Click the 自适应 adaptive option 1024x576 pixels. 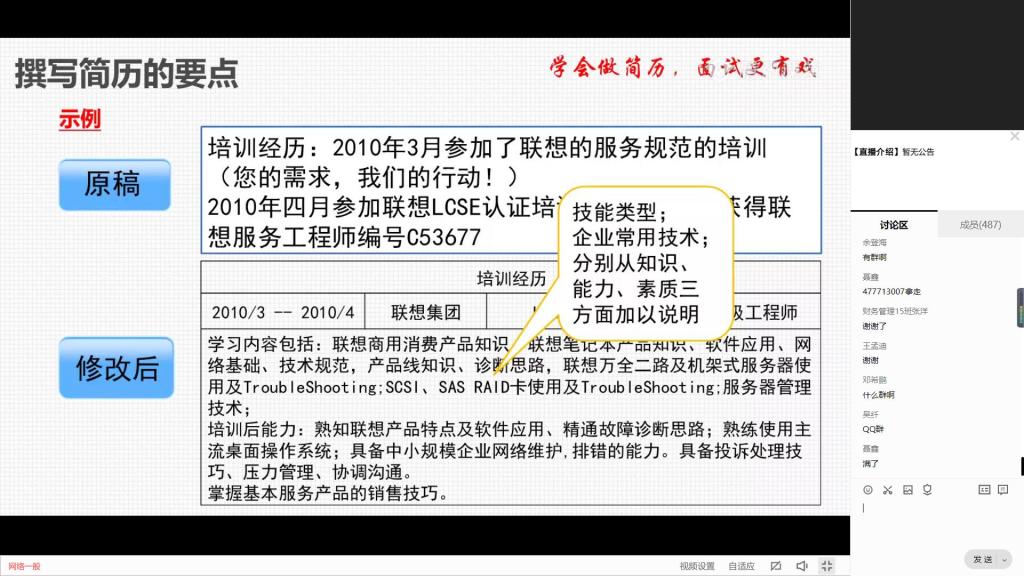tap(741, 566)
